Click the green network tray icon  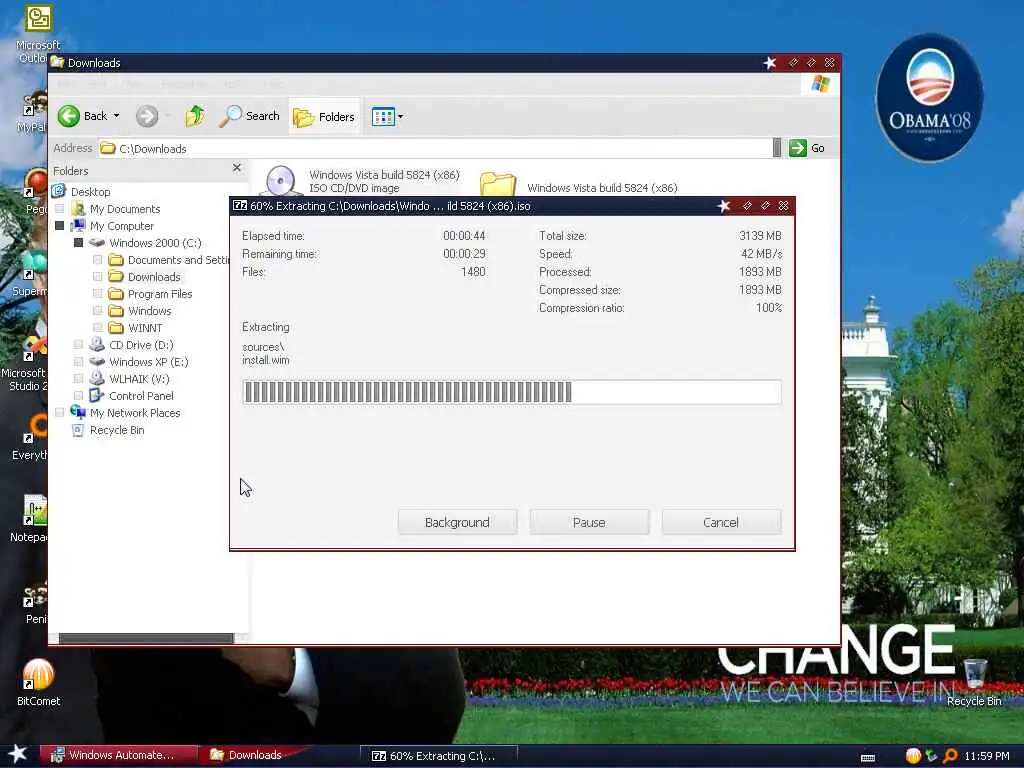point(931,756)
